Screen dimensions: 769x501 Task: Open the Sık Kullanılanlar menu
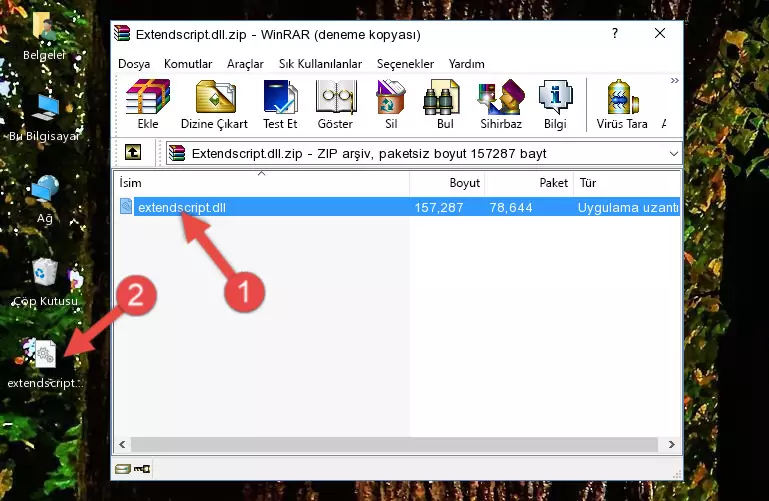pos(320,64)
